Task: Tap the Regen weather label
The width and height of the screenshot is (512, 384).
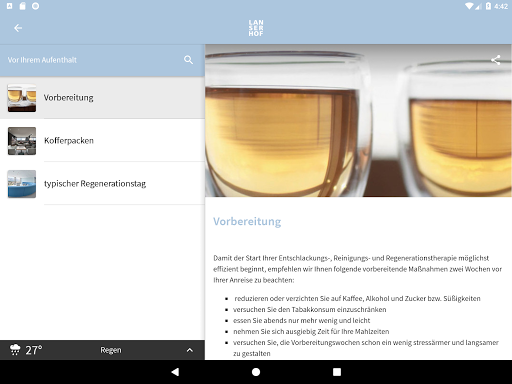Action: 111,350
